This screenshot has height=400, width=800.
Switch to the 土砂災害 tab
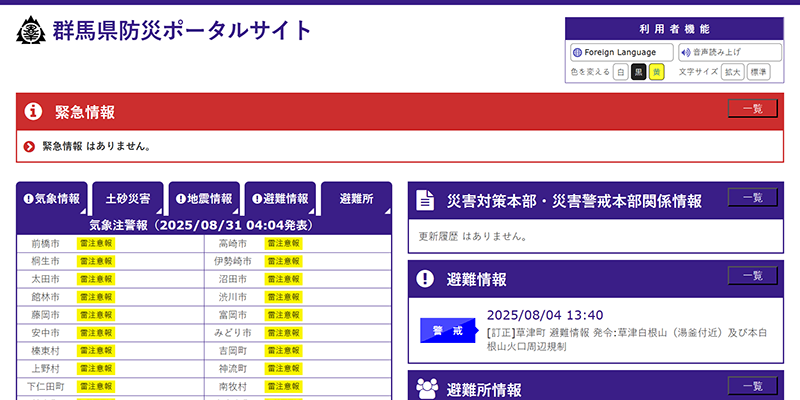[128, 199]
